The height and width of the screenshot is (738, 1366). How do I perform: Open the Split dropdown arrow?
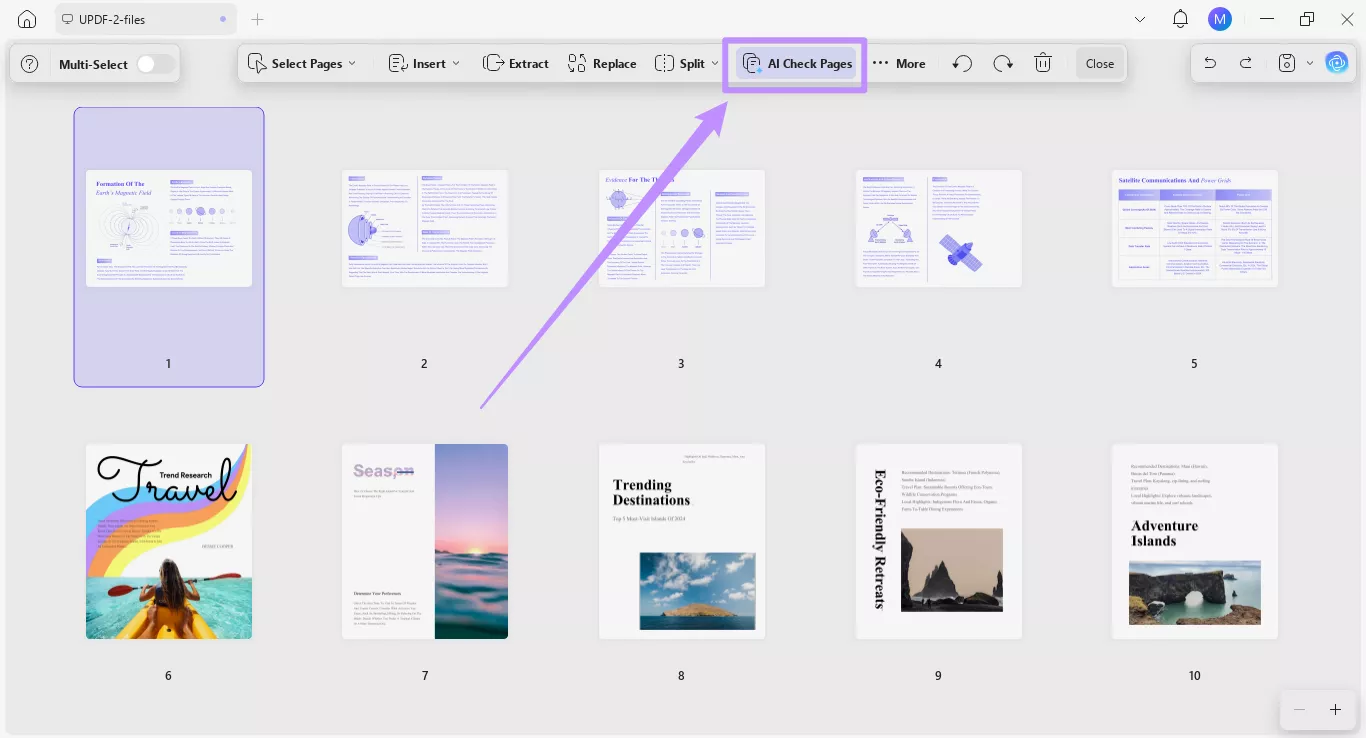pos(714,63)
